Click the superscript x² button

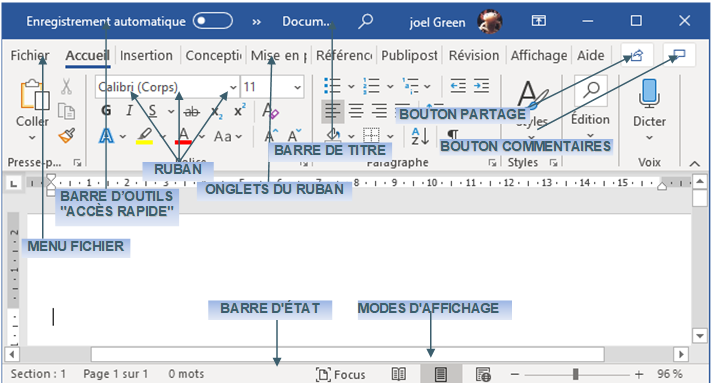tap(239, 110)
